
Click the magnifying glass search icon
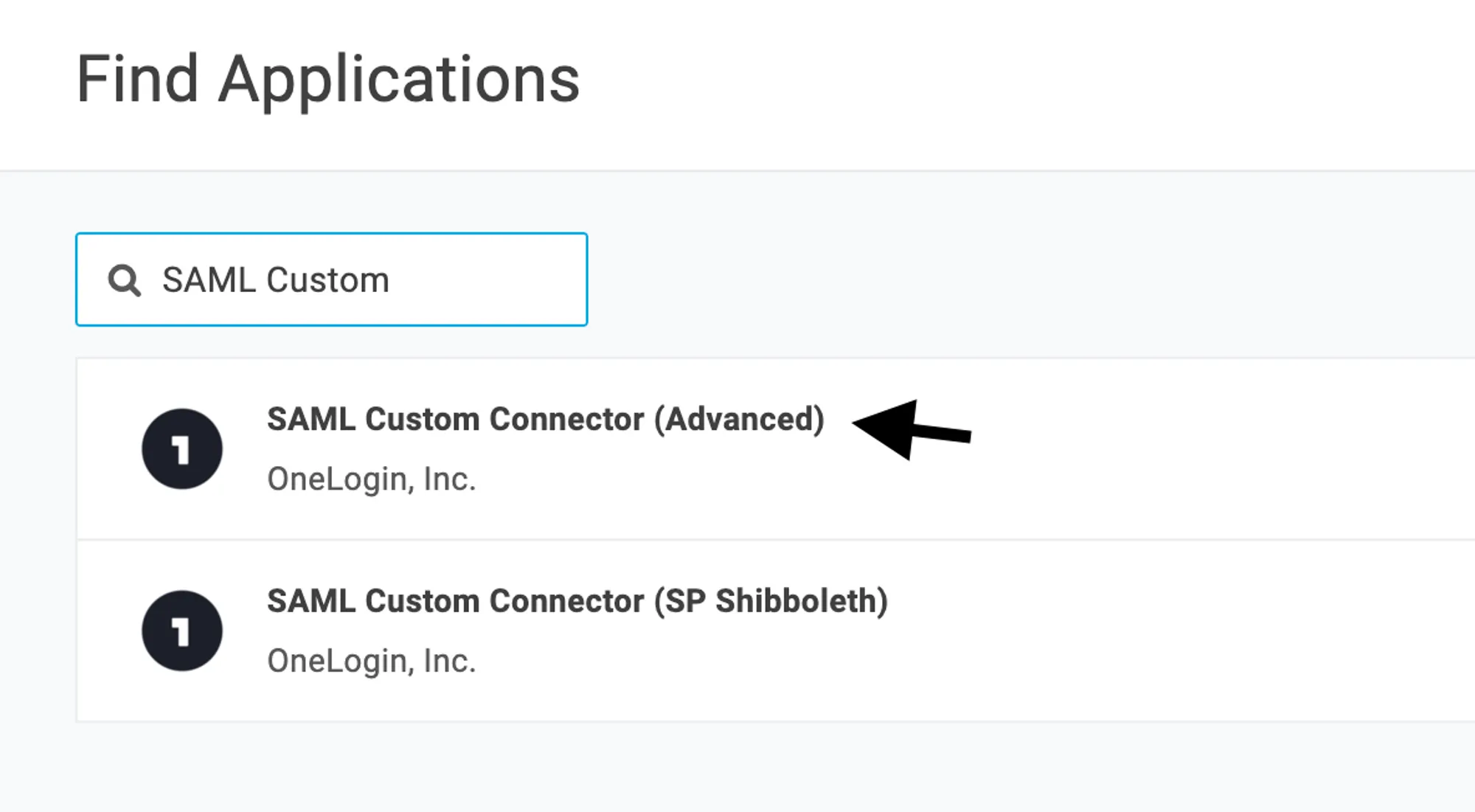click(x=124, y=280)
